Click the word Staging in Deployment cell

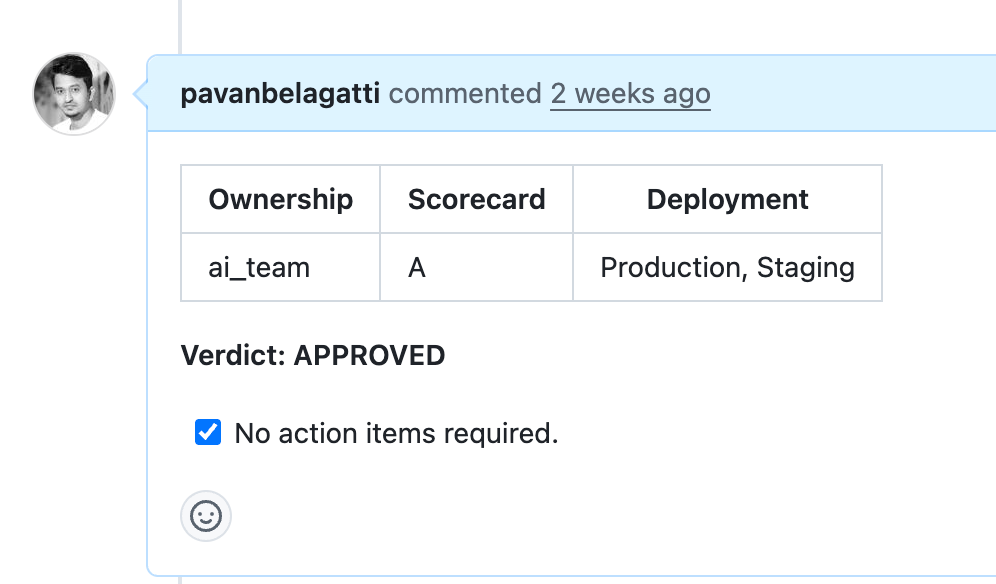tap(805, 268)
